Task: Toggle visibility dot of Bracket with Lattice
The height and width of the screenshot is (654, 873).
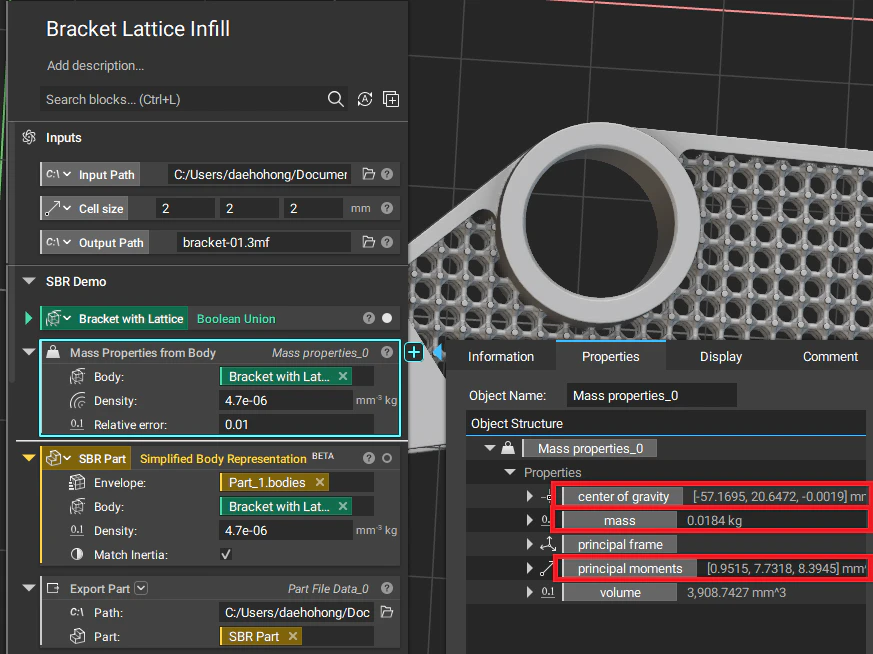Action: point(387,318)
